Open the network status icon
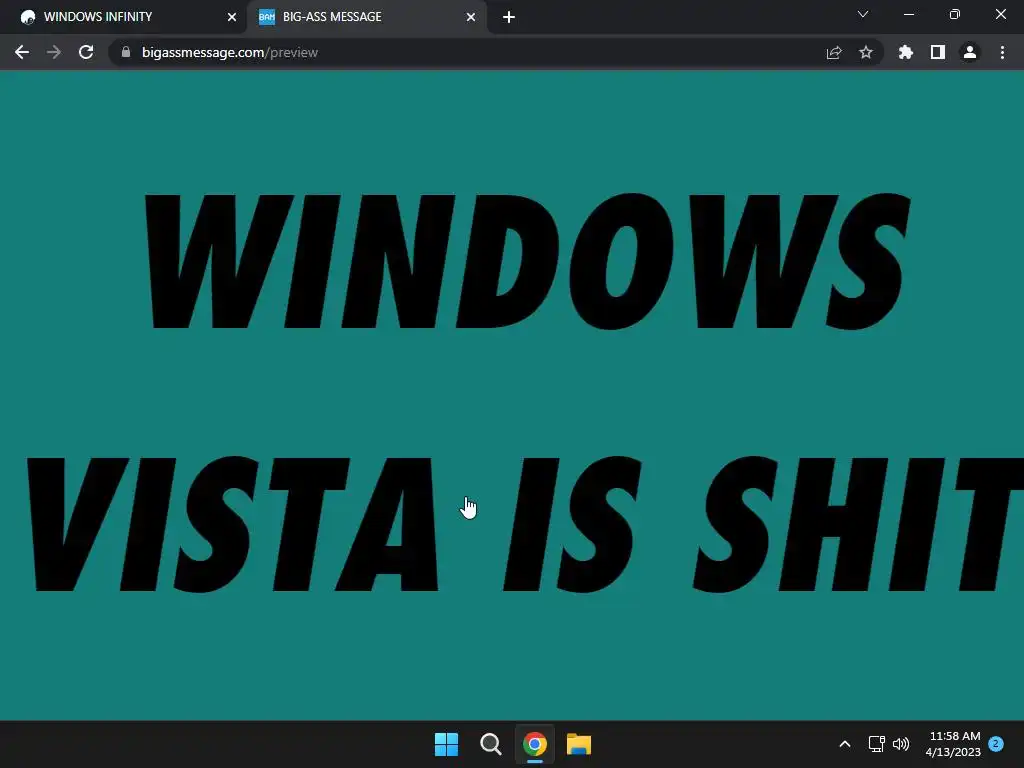The image size is (1024, 768). pos(876,744)
